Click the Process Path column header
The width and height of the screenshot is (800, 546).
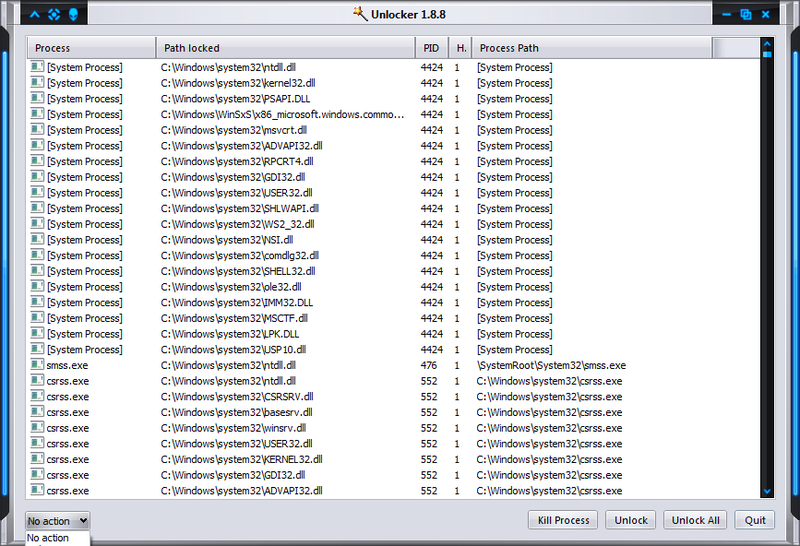click(x=592, y=48)
